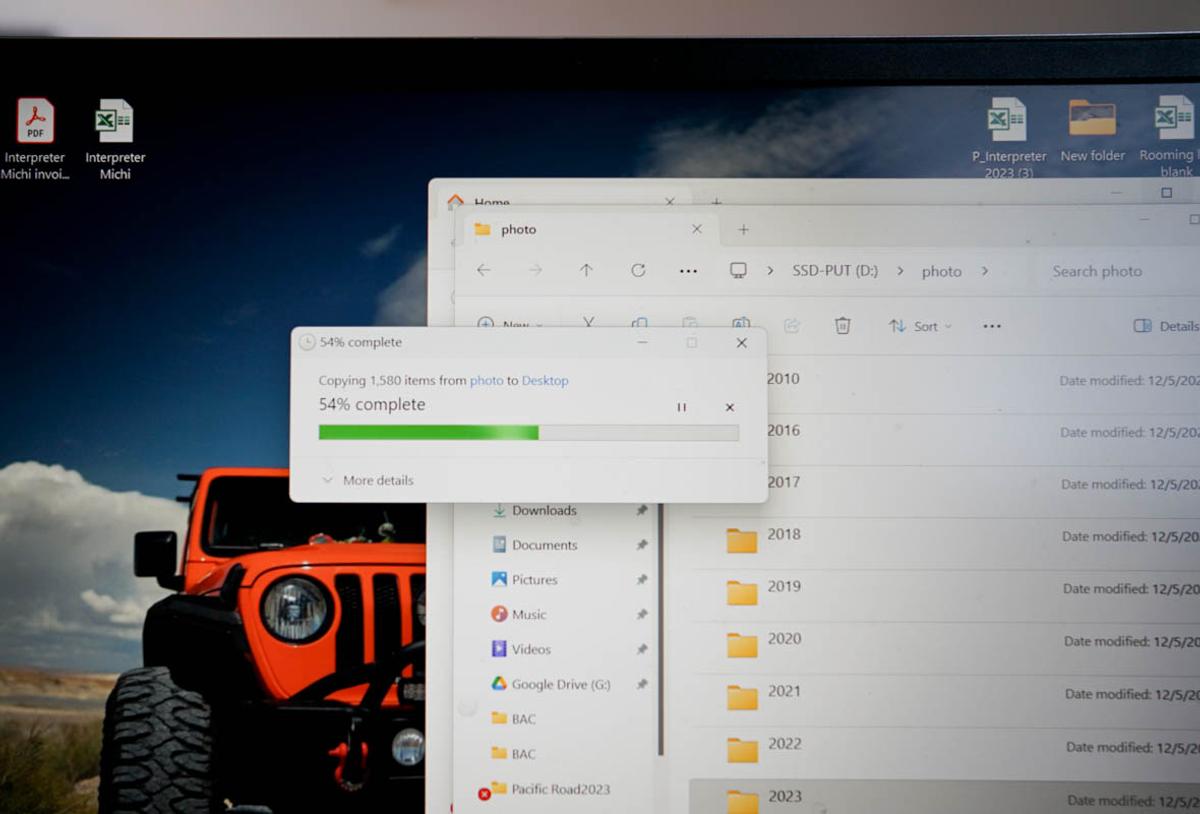This screenshot has height=814, width=1200.
Task: Delete the selection with the trash can icon
Action: tap(843, 325)
